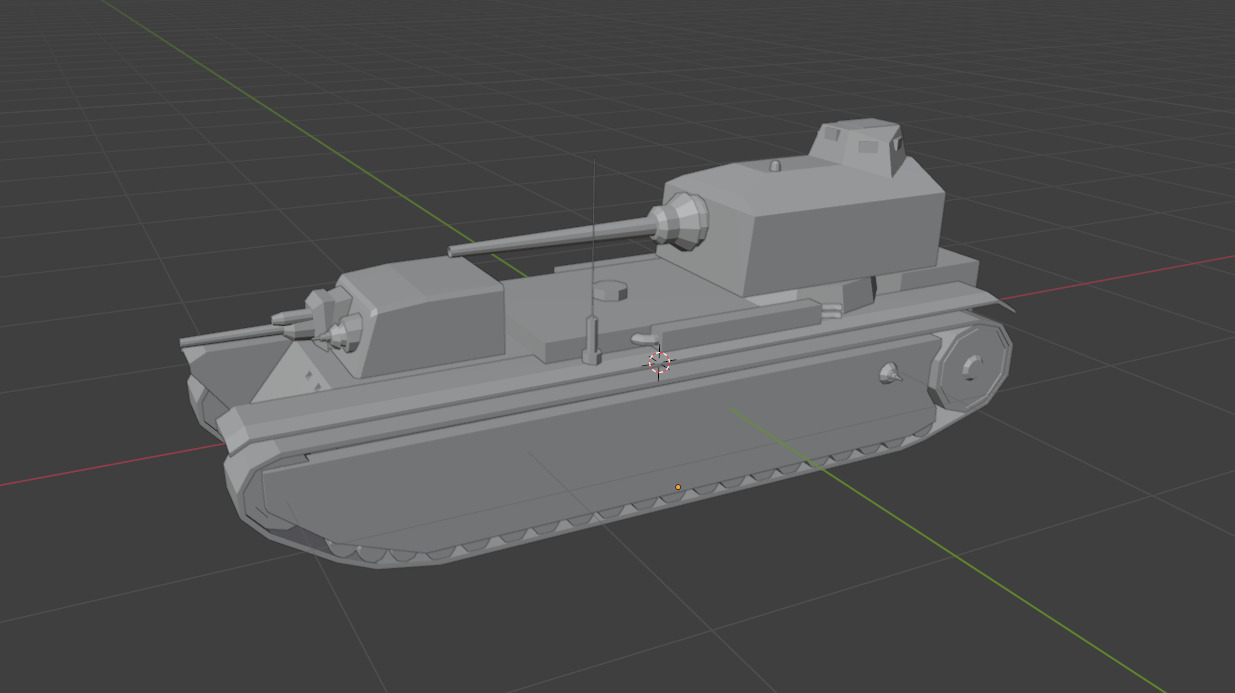Click the round hatch disc on hull deck
Image resolution: width=1235 pixels, height=693 pixels.
point(610,290)
